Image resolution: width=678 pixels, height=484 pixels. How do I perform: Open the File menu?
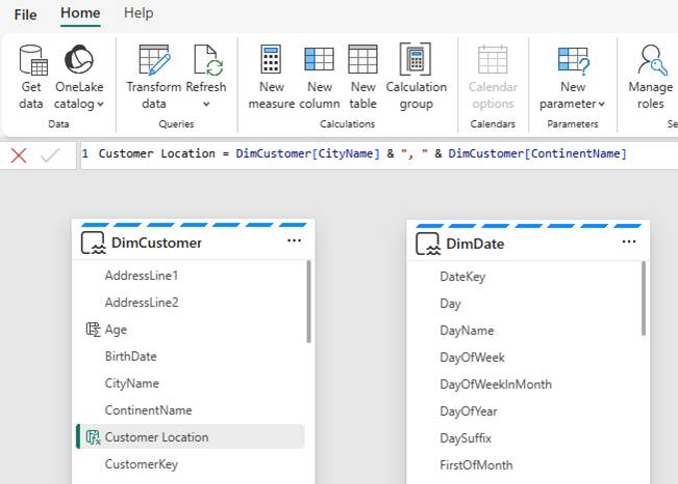(x=26, y=15)
